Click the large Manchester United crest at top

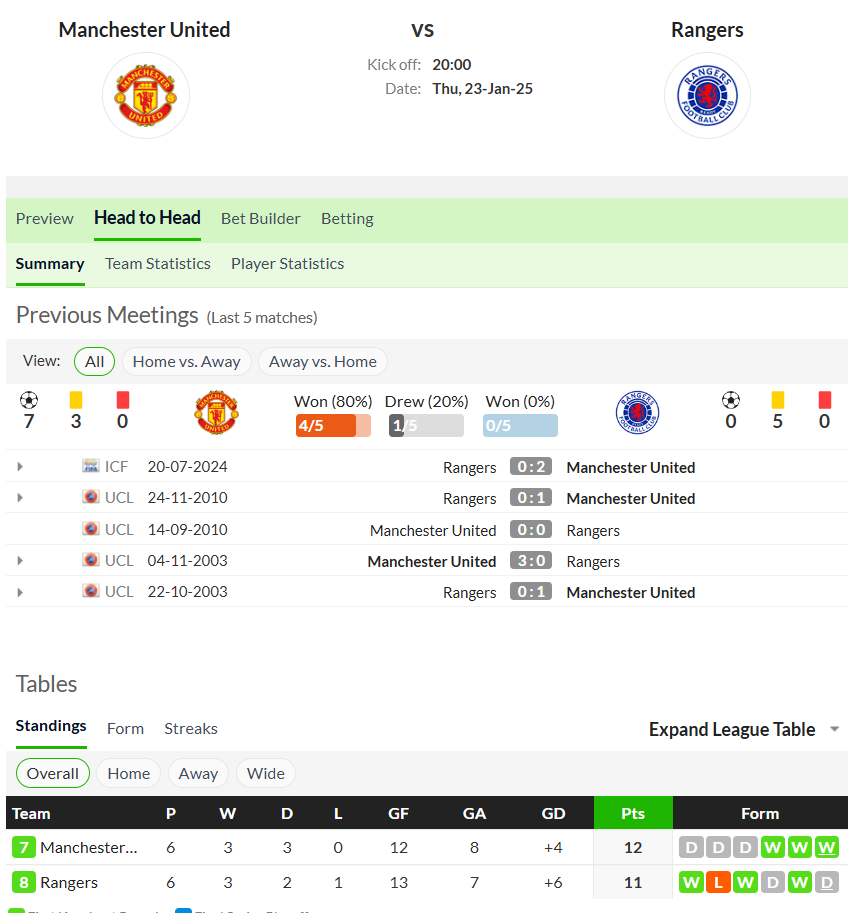(x=146, y=95)
